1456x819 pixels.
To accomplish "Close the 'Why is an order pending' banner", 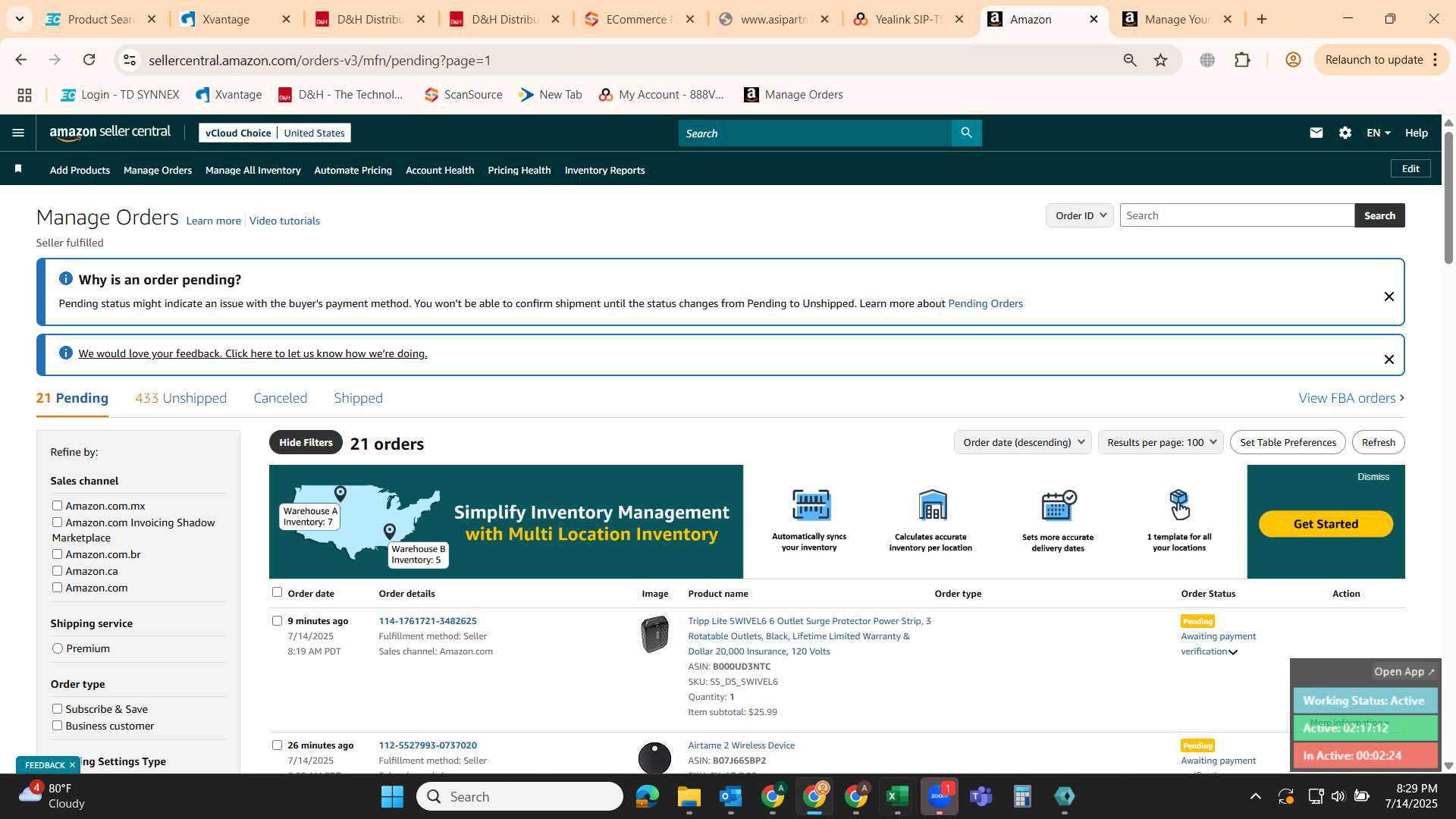I will [1389, 297].
